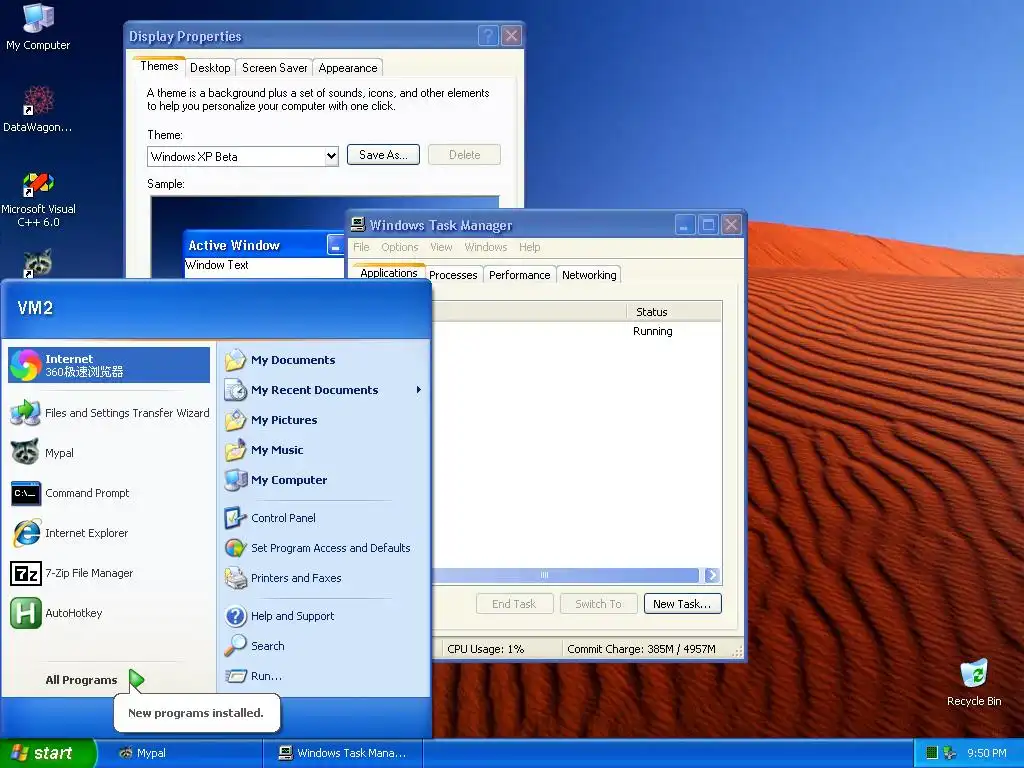Launch 360 browser from Start menu Internet
This screenshot has height=768, width=1024.
pos(109,365)
